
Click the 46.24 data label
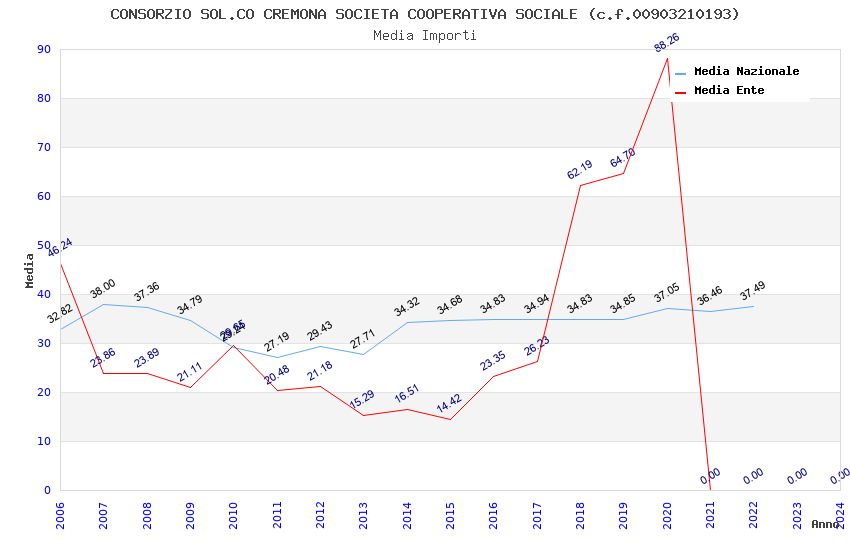[x=60, y=248]
